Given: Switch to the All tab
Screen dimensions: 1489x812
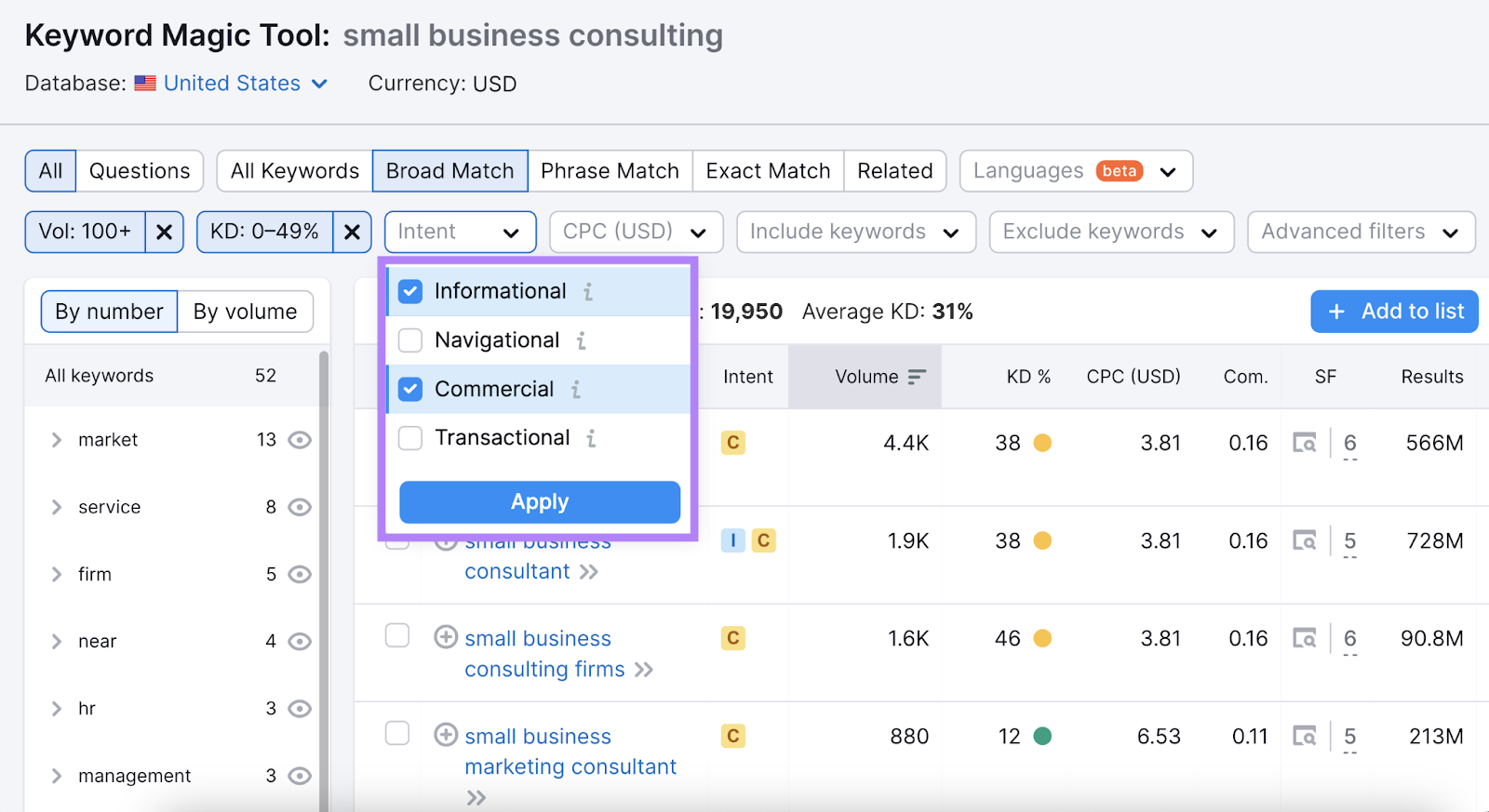Looking at the screenshot, I should pos(50,171).
